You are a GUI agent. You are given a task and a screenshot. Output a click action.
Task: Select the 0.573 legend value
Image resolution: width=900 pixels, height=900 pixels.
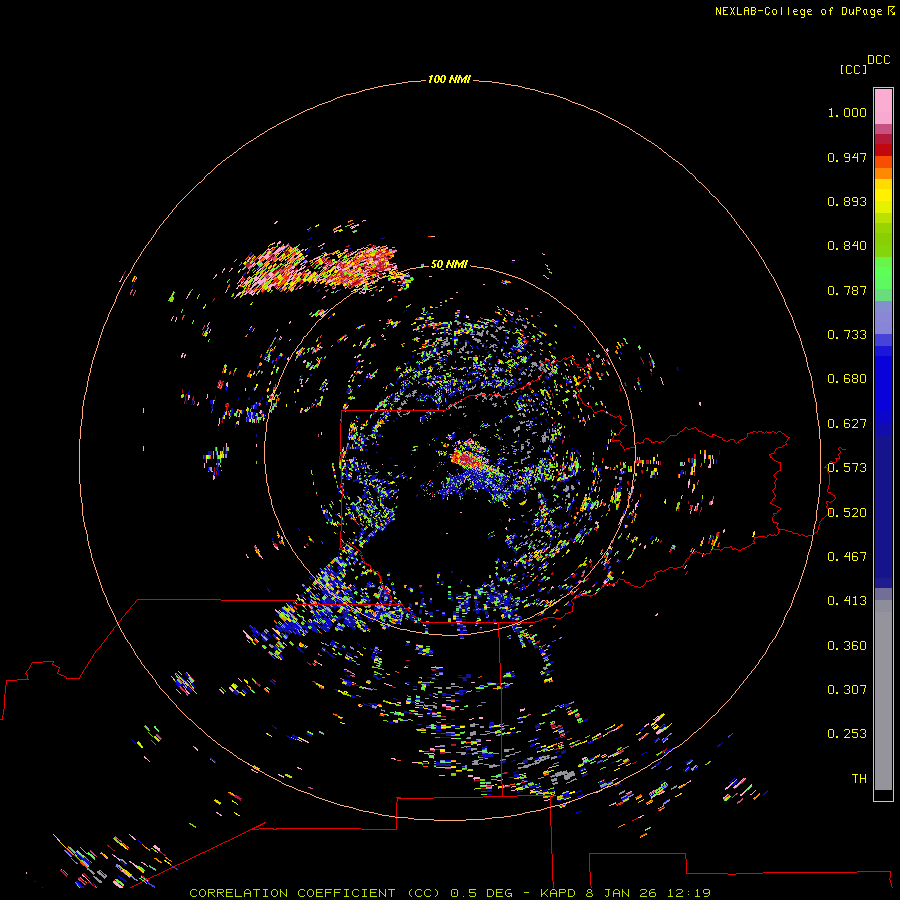847,468
